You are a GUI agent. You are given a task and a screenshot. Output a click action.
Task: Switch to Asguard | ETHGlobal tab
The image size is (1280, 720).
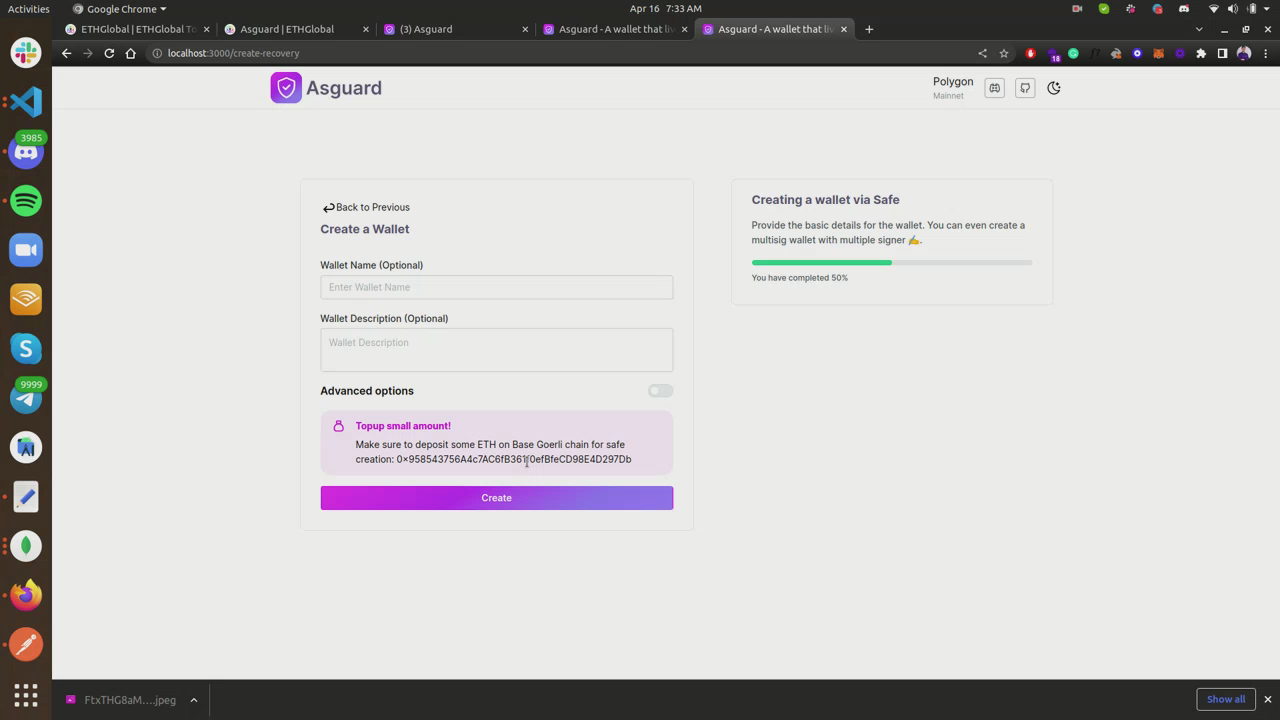tap(295, 29)
